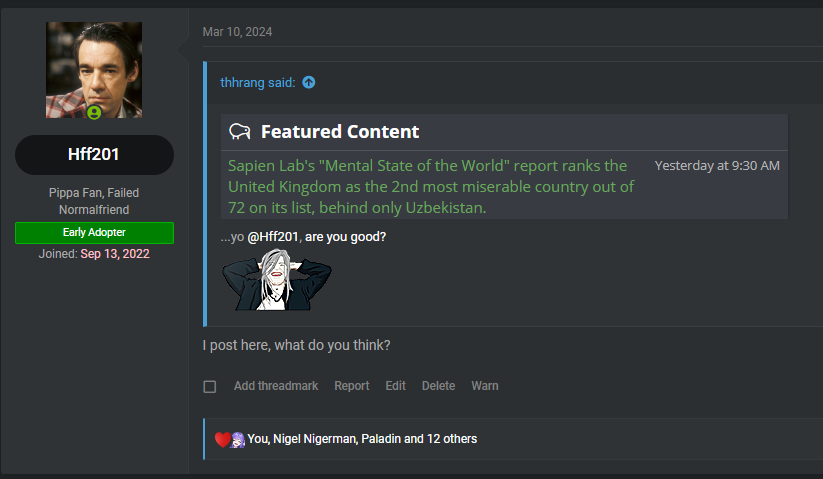Click the 'Sep 13, 2022' join date

115,254
